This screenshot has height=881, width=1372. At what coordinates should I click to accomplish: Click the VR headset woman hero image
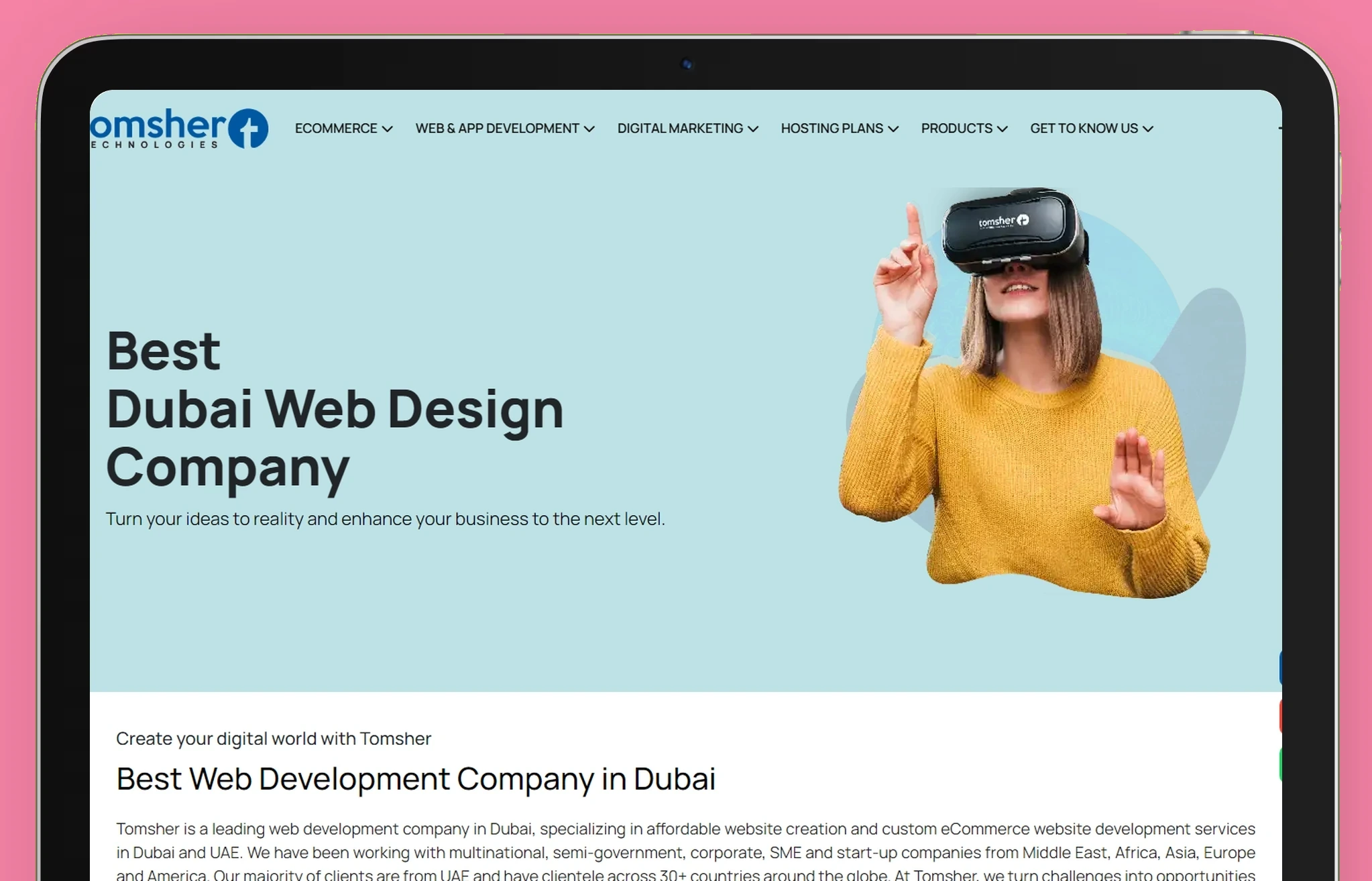(1042, 393)
